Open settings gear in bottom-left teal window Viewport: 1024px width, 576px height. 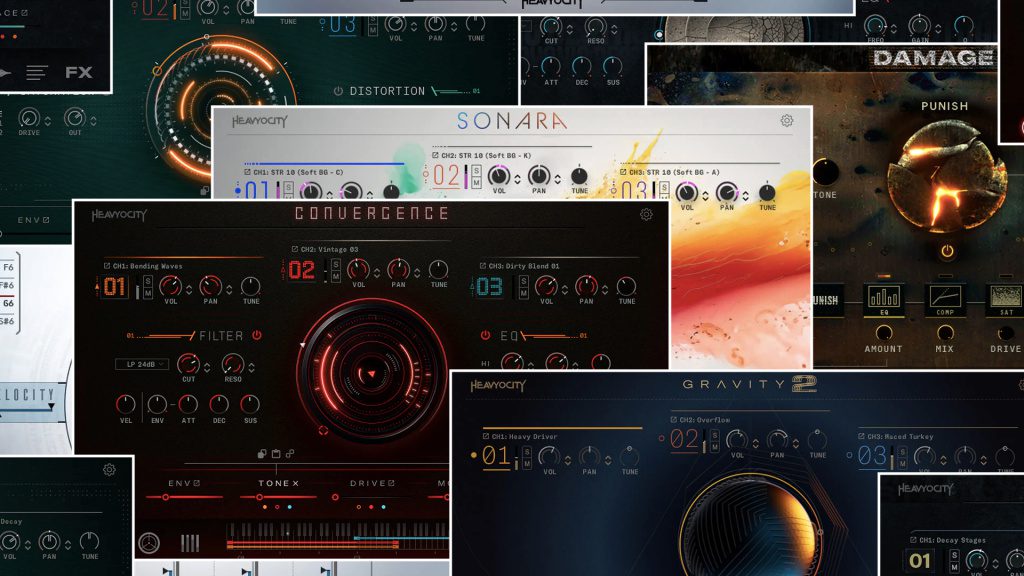pyautogui.click(x=109, y=470)
